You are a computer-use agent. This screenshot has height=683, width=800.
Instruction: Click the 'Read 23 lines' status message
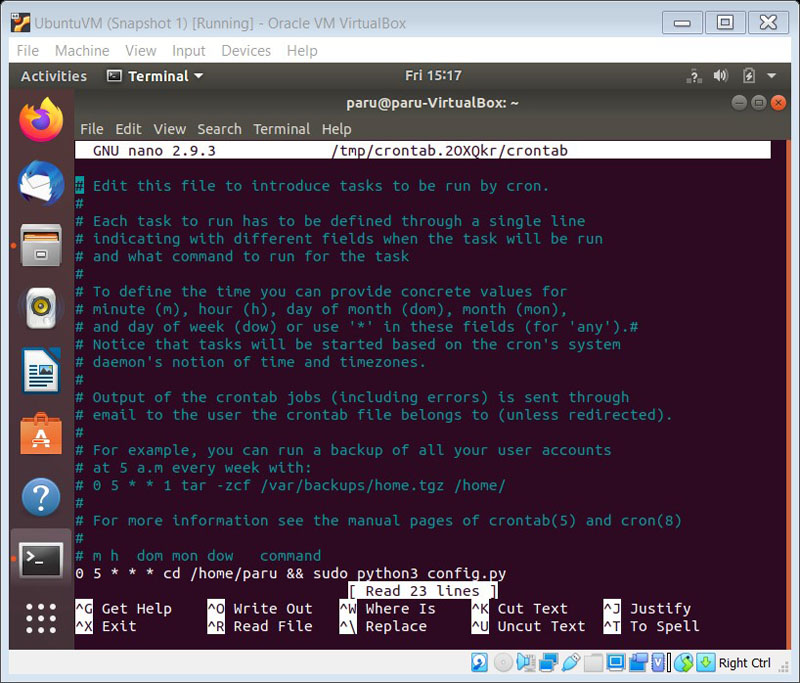coord(423,591)
